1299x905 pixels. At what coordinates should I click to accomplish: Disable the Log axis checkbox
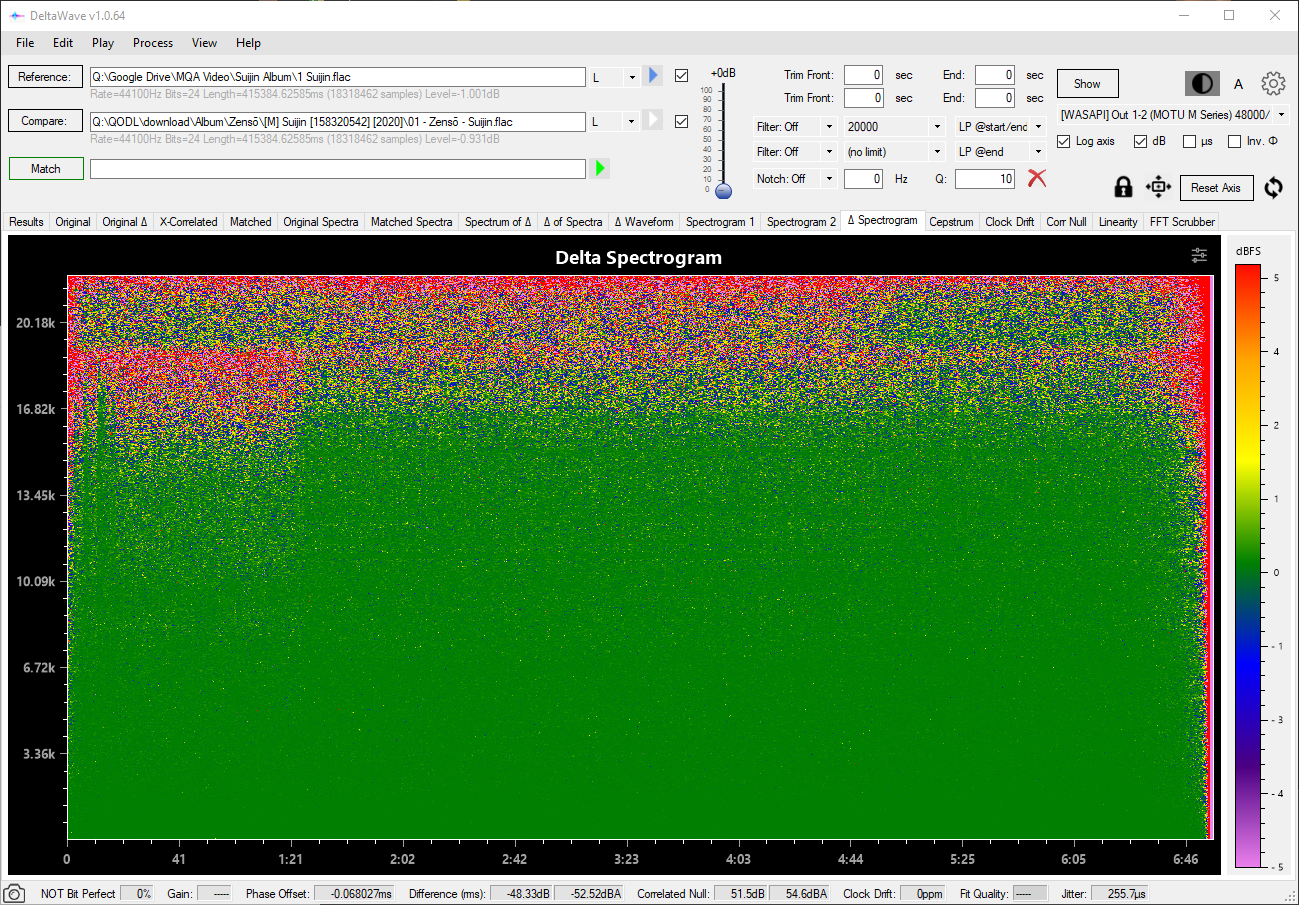1064,141
